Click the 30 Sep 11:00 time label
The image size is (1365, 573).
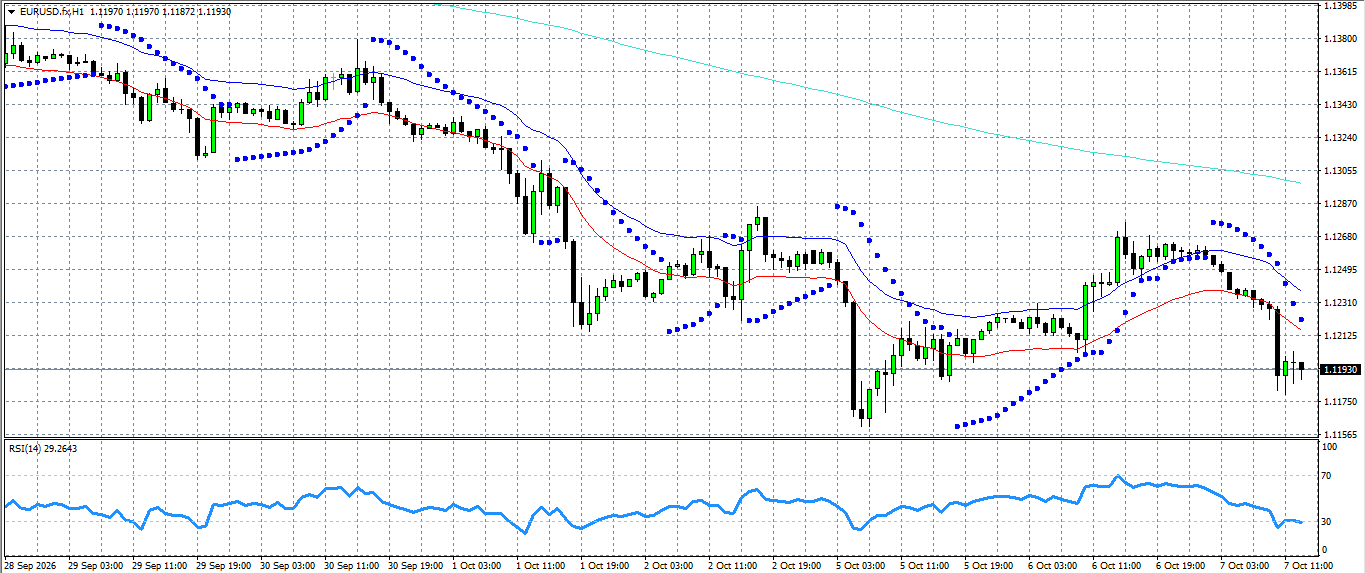(x=351, y=565)
